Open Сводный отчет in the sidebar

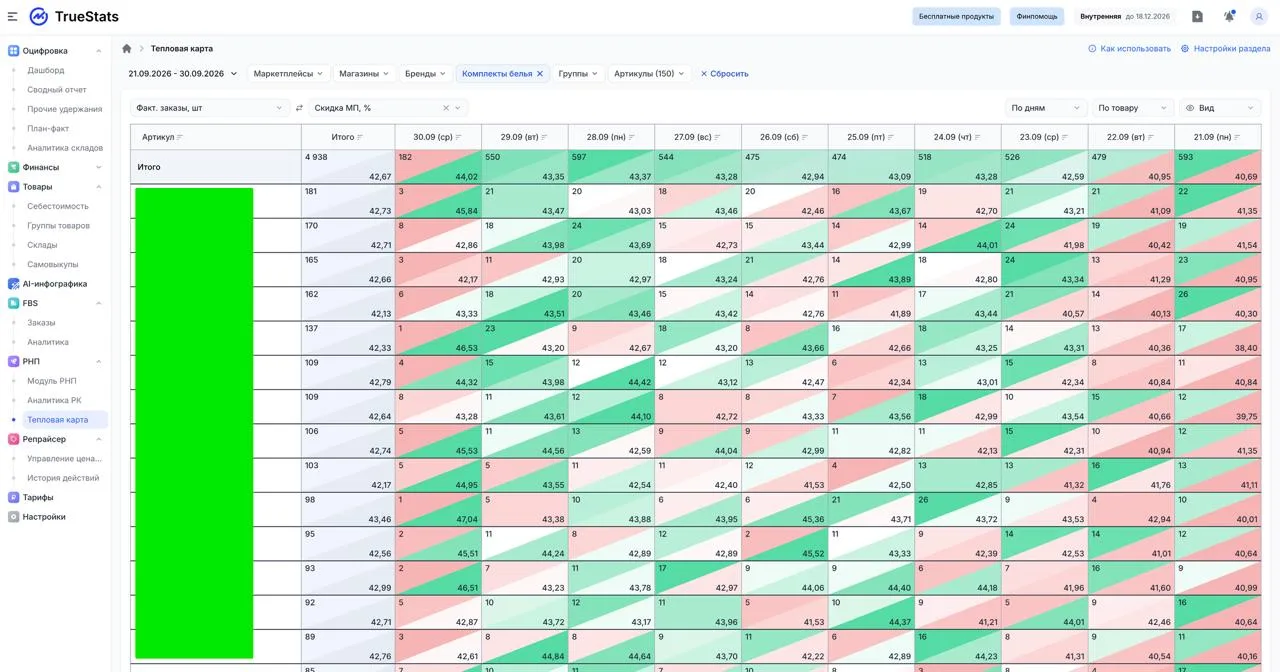[57, 90]
